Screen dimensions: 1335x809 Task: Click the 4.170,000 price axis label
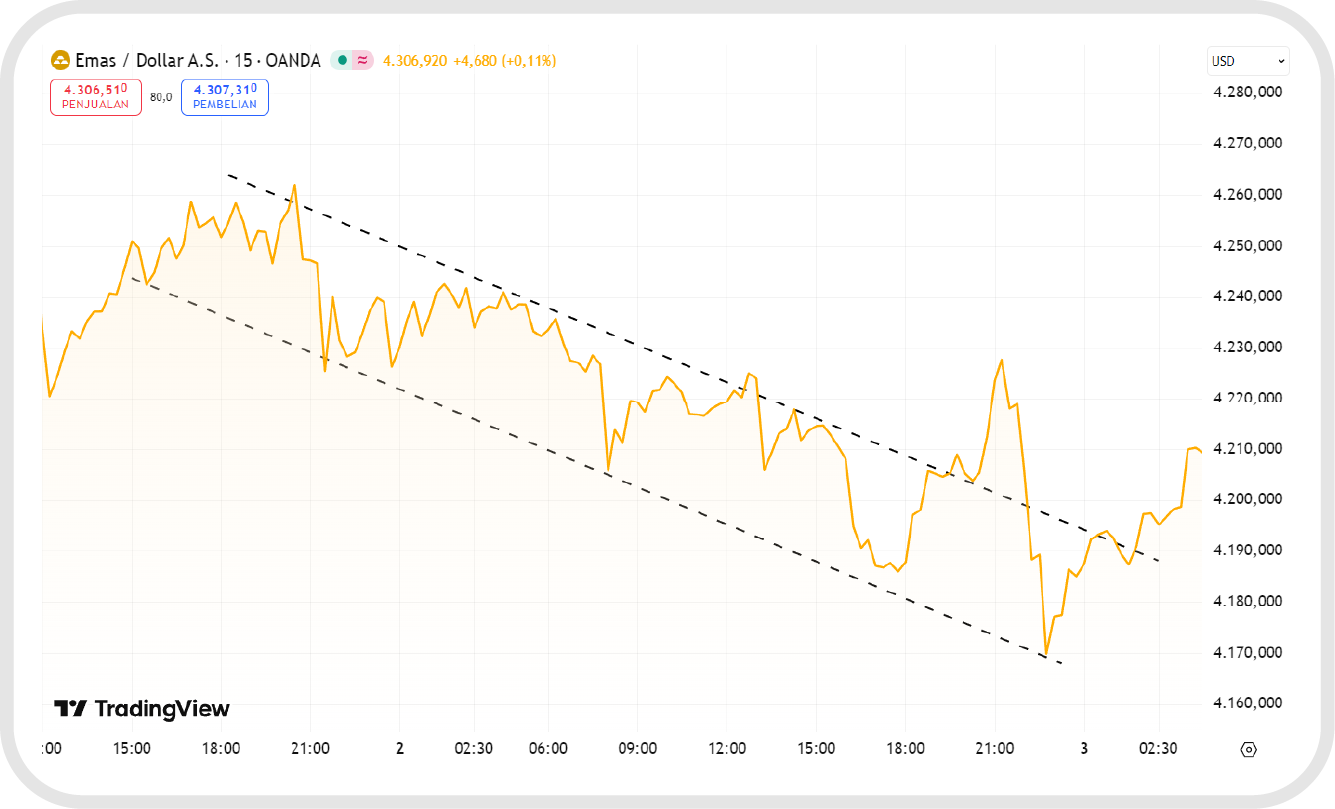coord(1247,653)
